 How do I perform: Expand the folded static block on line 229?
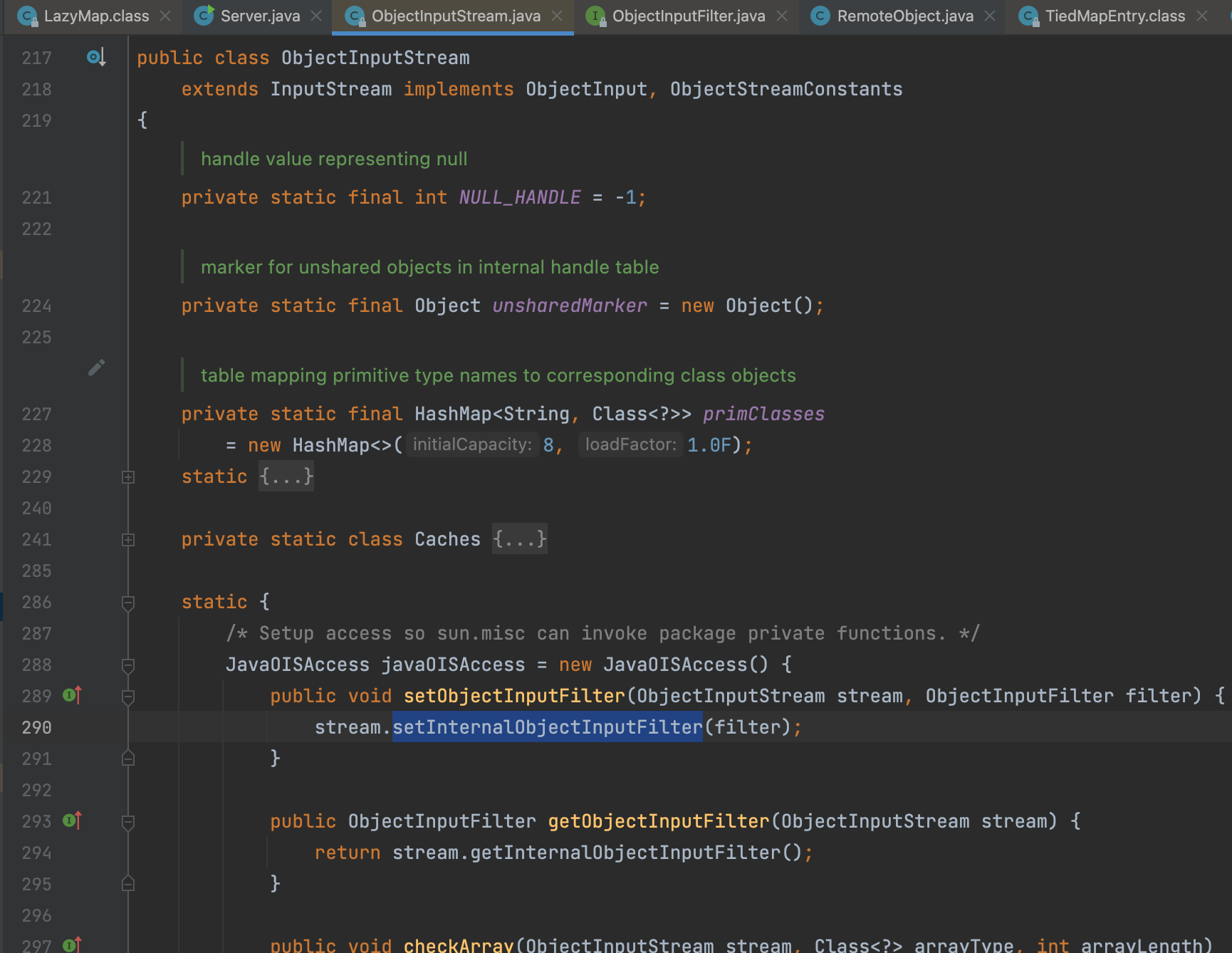coord(128,477)
